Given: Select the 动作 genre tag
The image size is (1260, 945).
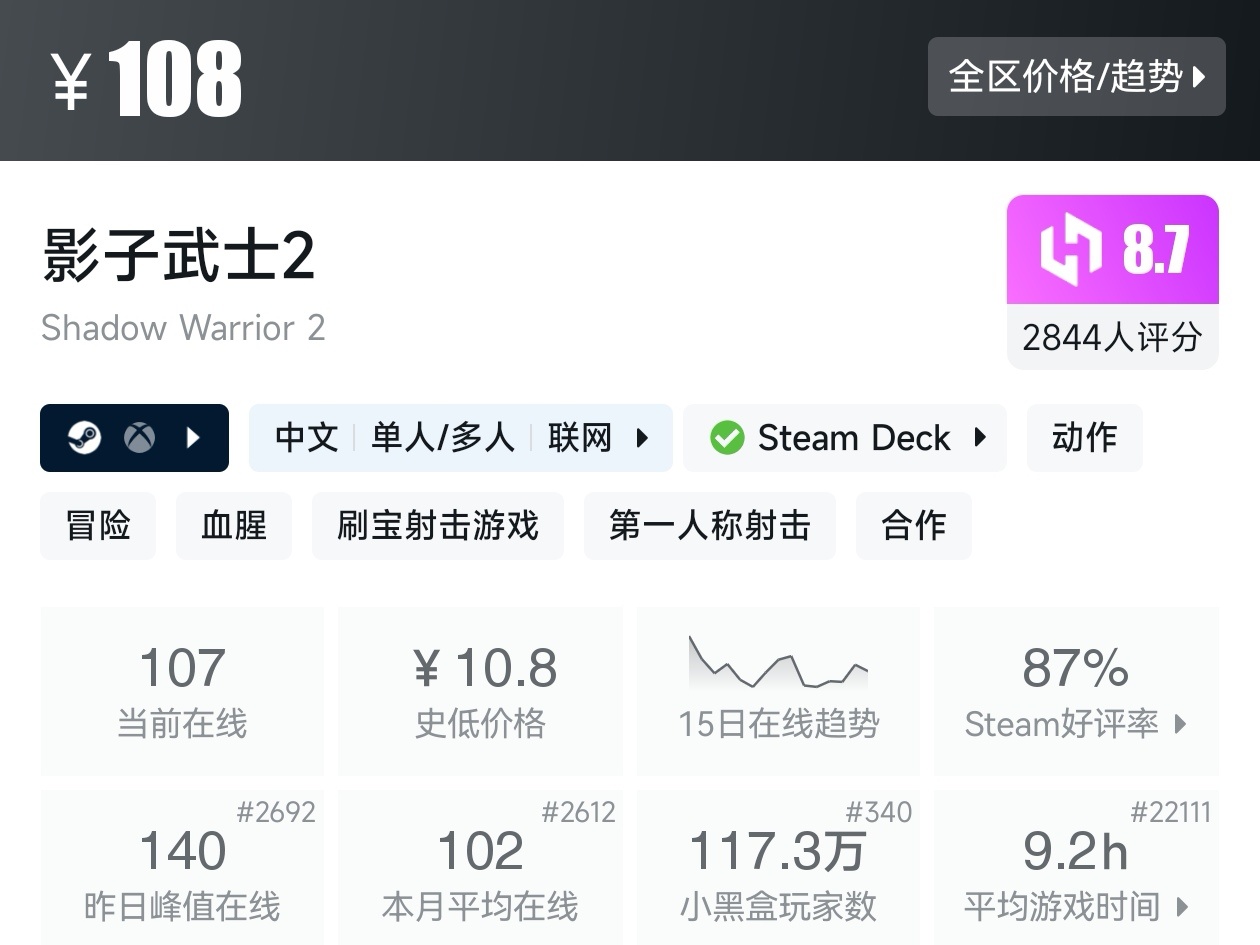Looking at the screenshot, I should click(x=1085, y=437).
